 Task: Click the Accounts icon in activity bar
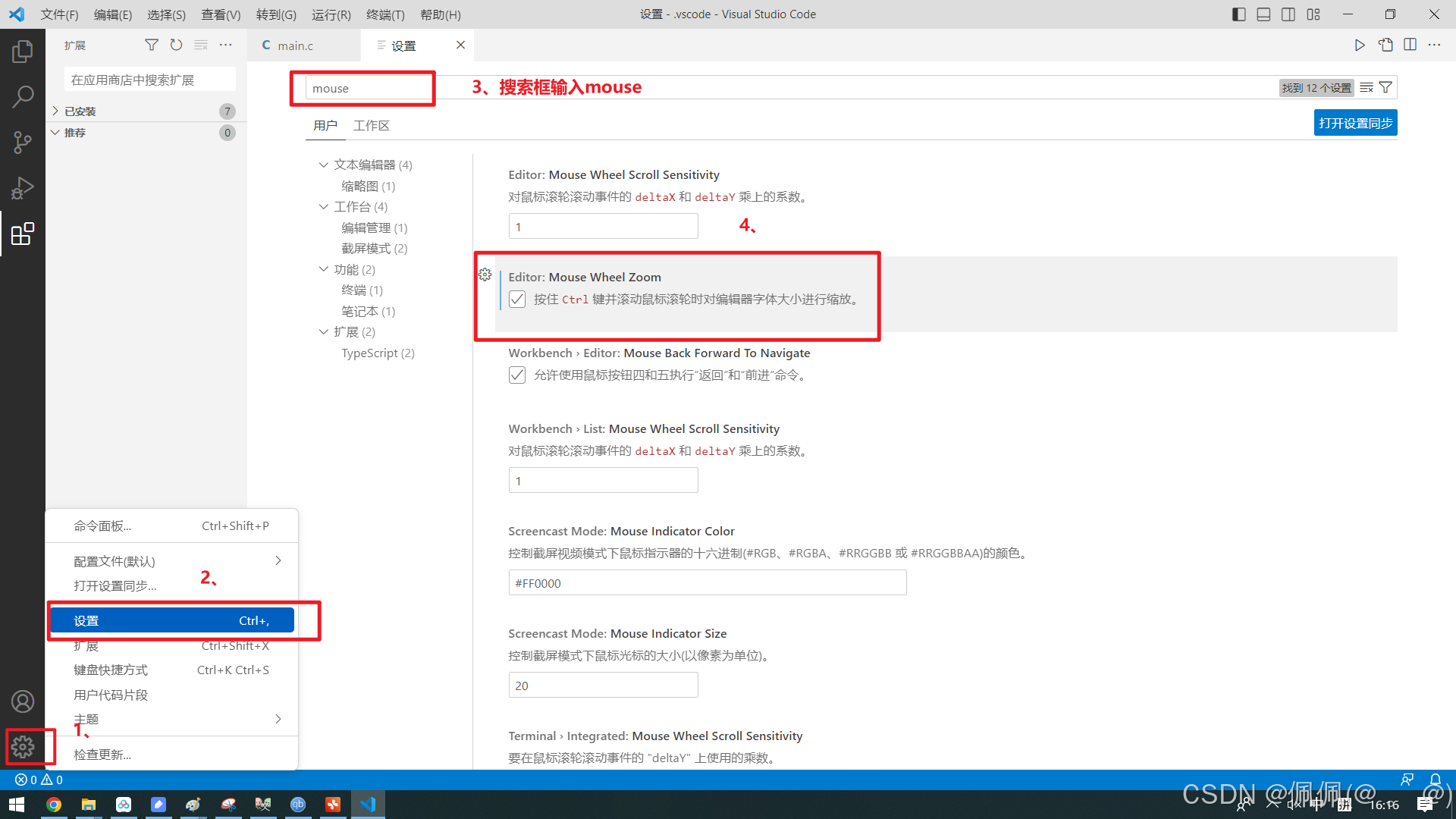[x=23, y=701]
